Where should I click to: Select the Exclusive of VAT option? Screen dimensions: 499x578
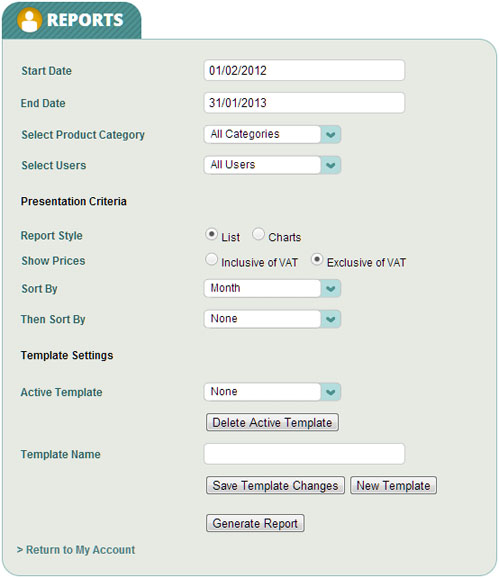click(317, 259)
